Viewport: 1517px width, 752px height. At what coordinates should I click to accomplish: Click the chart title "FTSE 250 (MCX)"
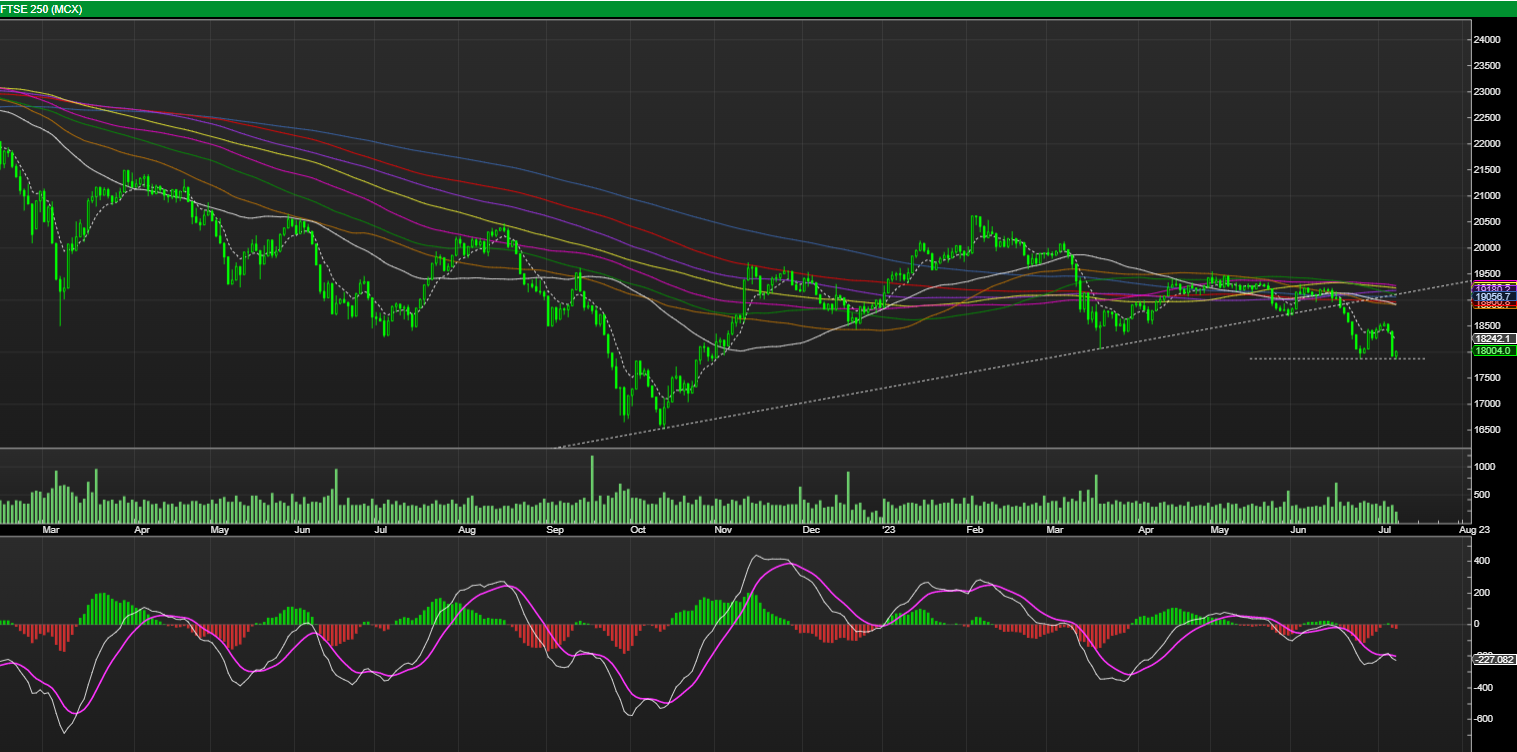41,8
